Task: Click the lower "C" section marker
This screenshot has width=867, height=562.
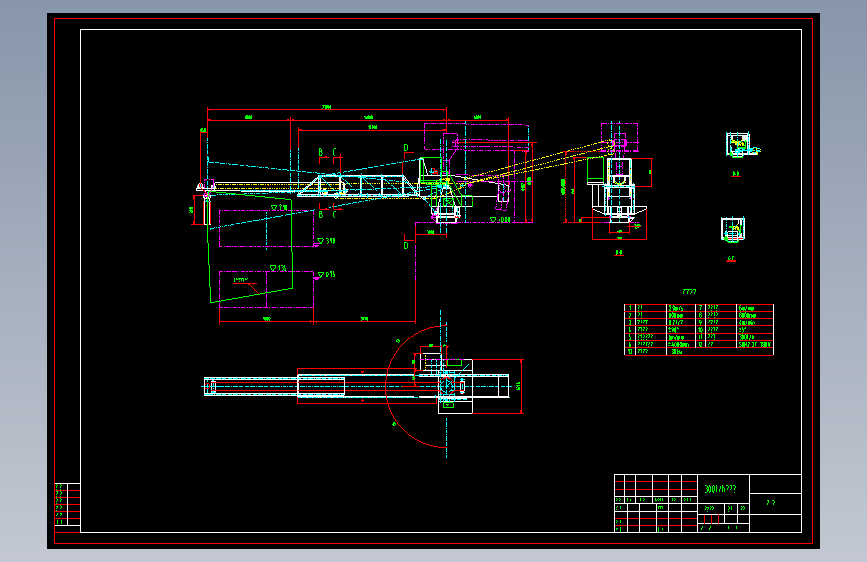Action: pos(335,215)
